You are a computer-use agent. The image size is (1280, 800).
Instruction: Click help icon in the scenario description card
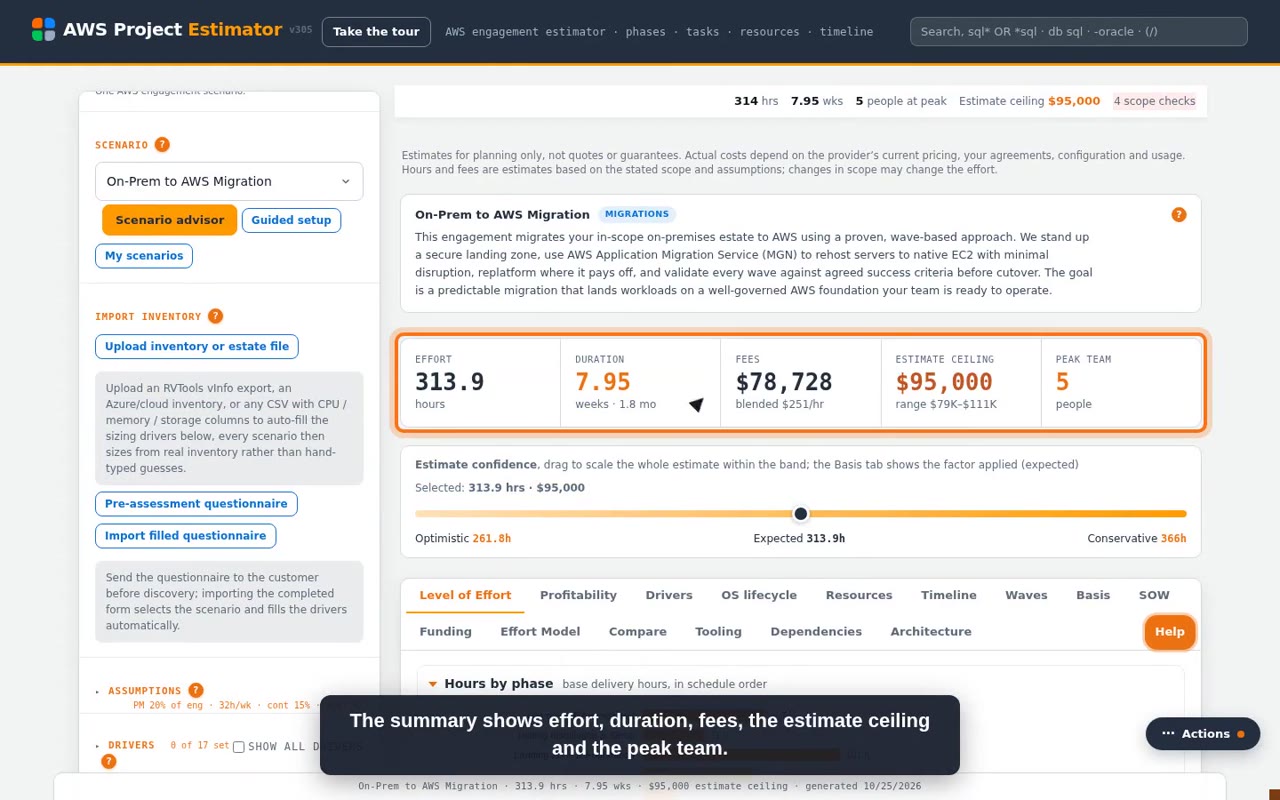pyautogui.click(x=1179, y=215)
